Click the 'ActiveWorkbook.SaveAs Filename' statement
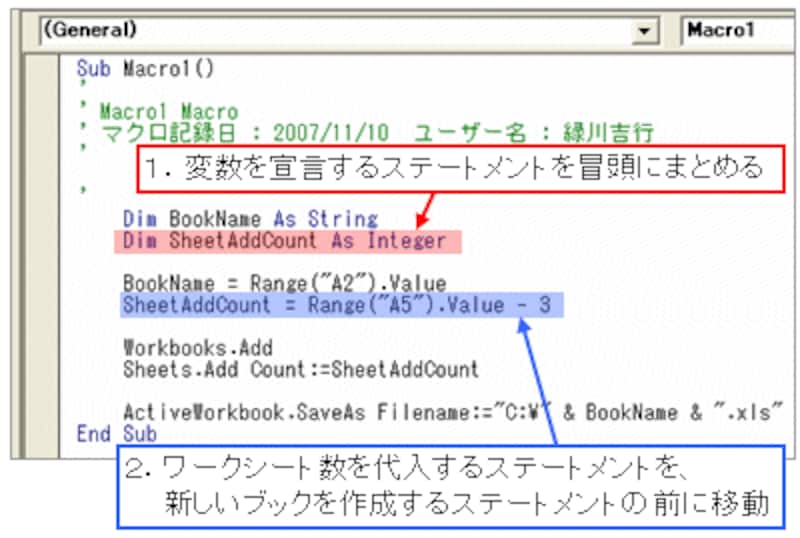Image resolution: width=800 pixels, height=538 pixels. click(452, 412)
